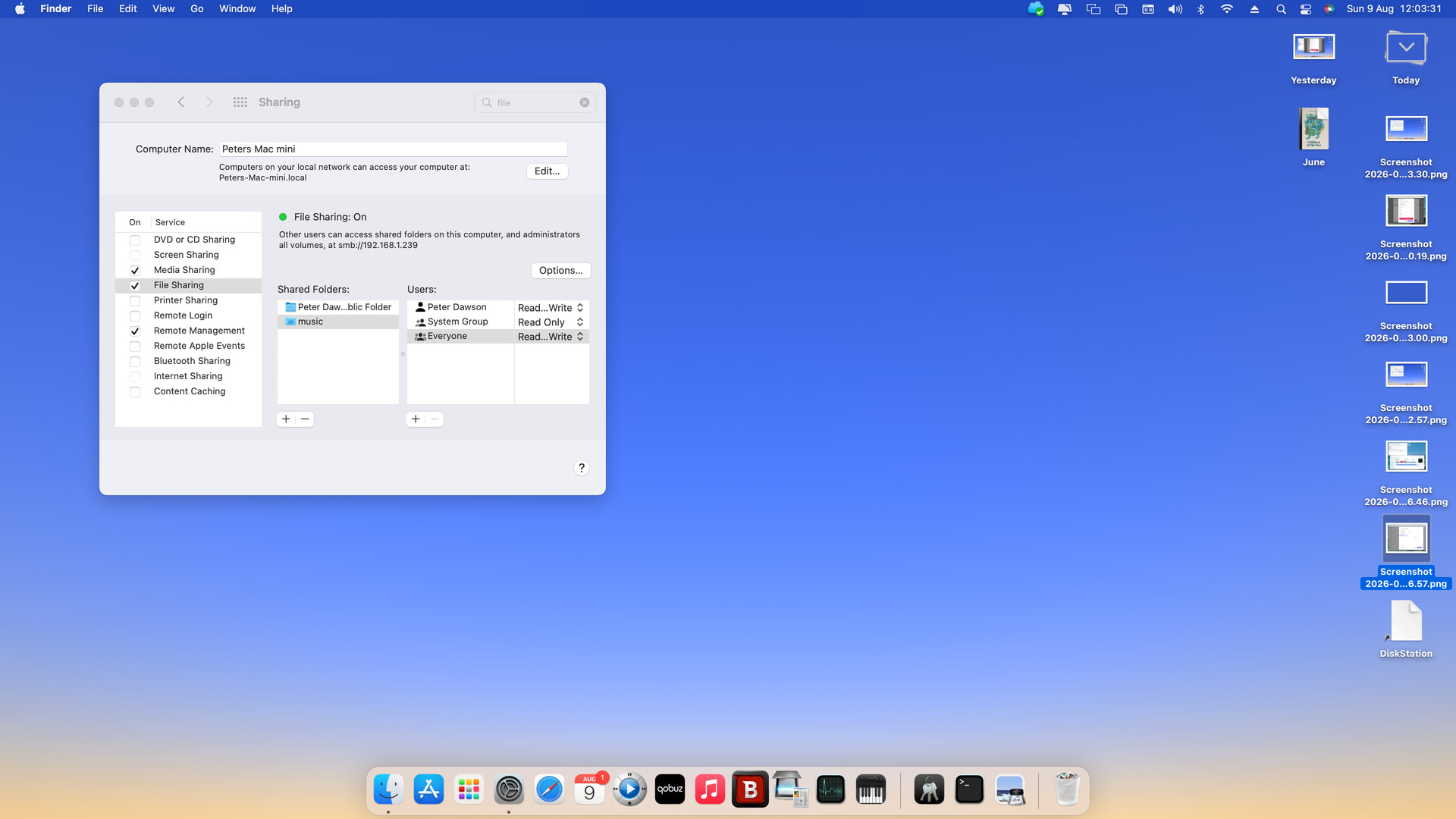Open System Group Read Only dropdown
This screenshot has width=1456, height=819.
point(551,322)
